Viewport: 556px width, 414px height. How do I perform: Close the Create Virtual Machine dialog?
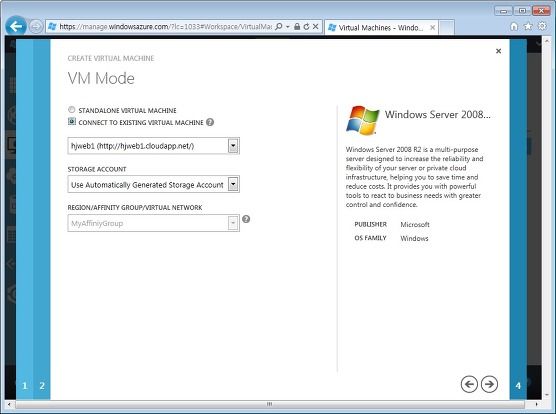point(498,51)
